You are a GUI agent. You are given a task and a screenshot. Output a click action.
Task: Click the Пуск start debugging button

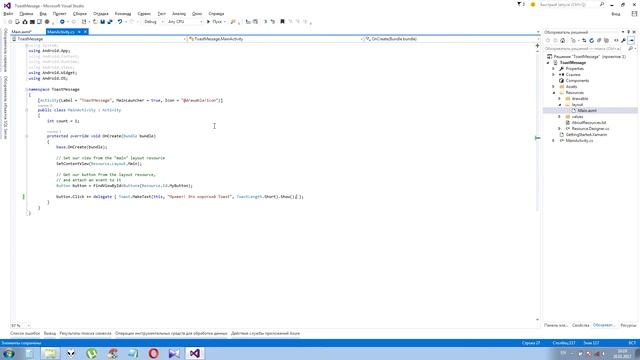coord(217,22)
